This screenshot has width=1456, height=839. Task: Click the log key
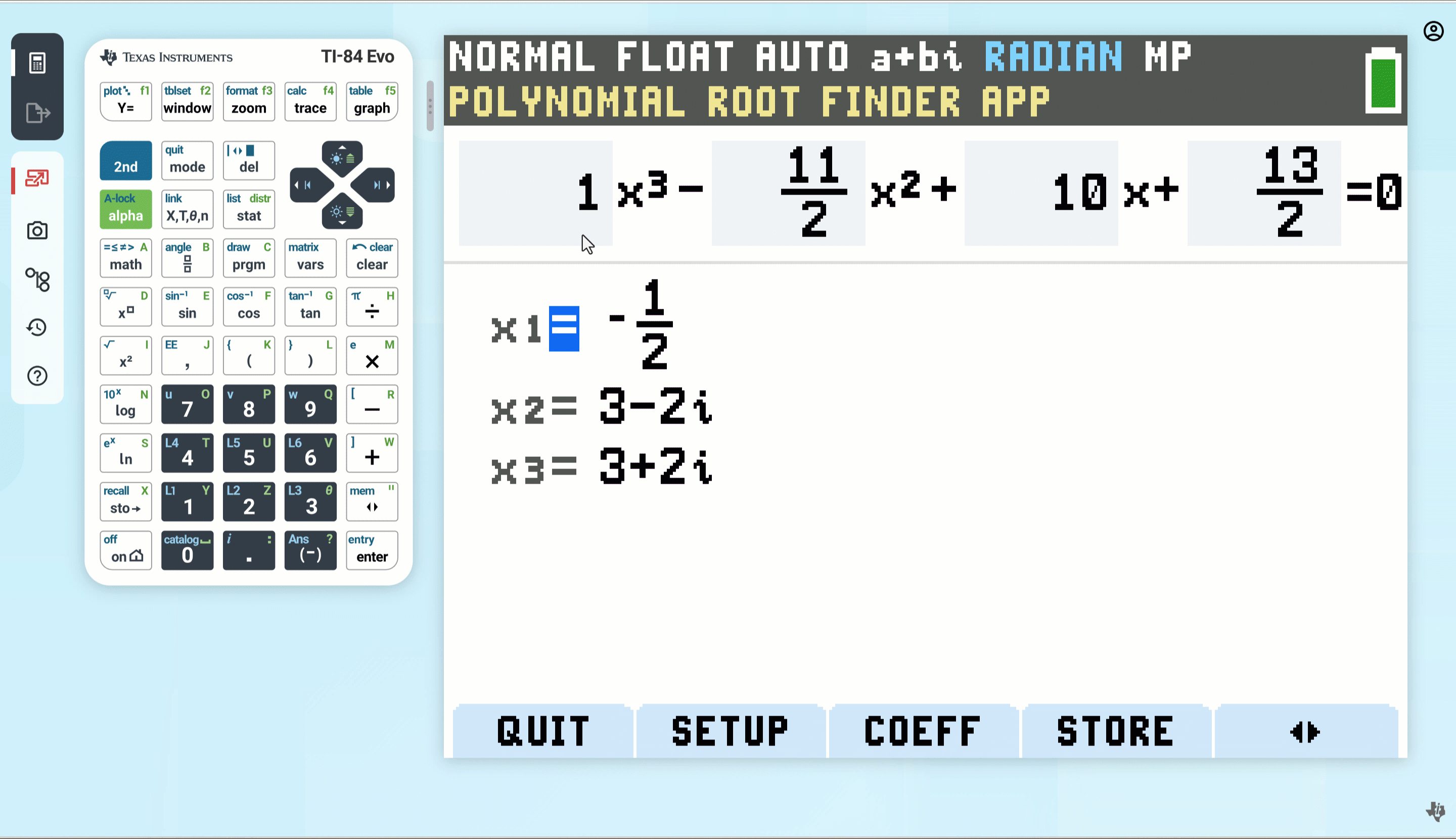(126, 404)
